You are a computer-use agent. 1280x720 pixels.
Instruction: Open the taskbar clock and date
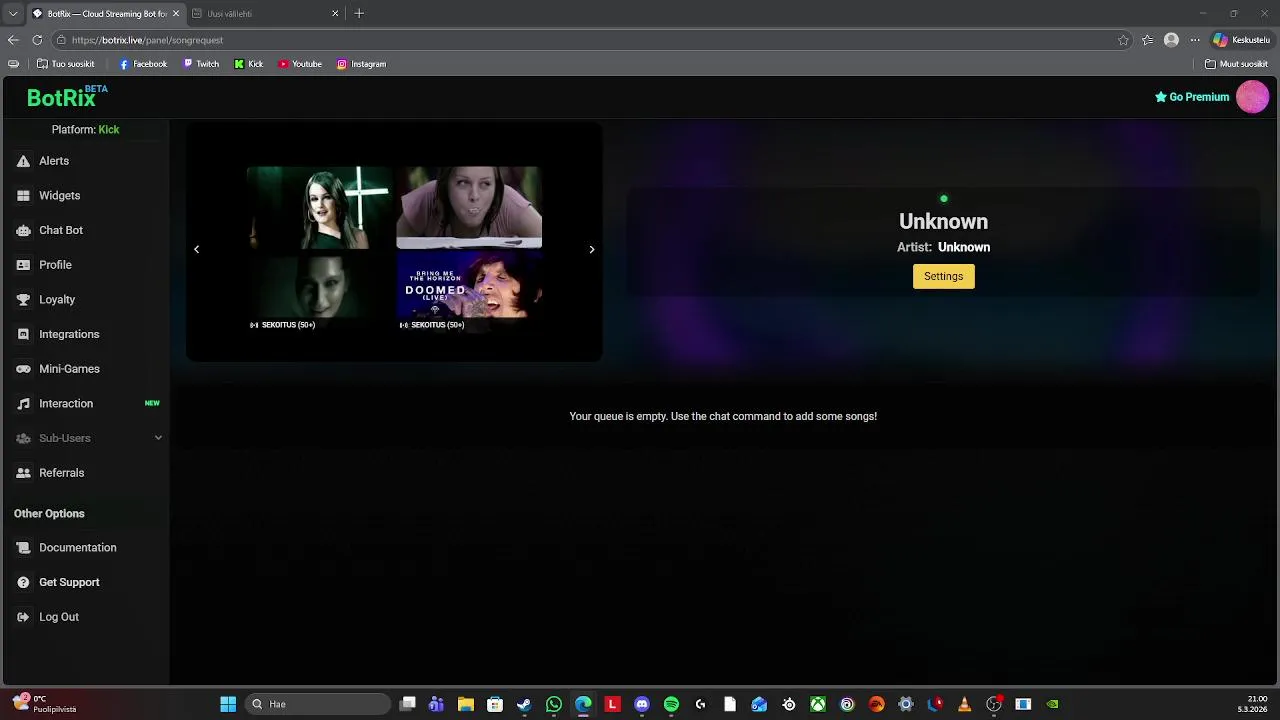pos(1252,704)
